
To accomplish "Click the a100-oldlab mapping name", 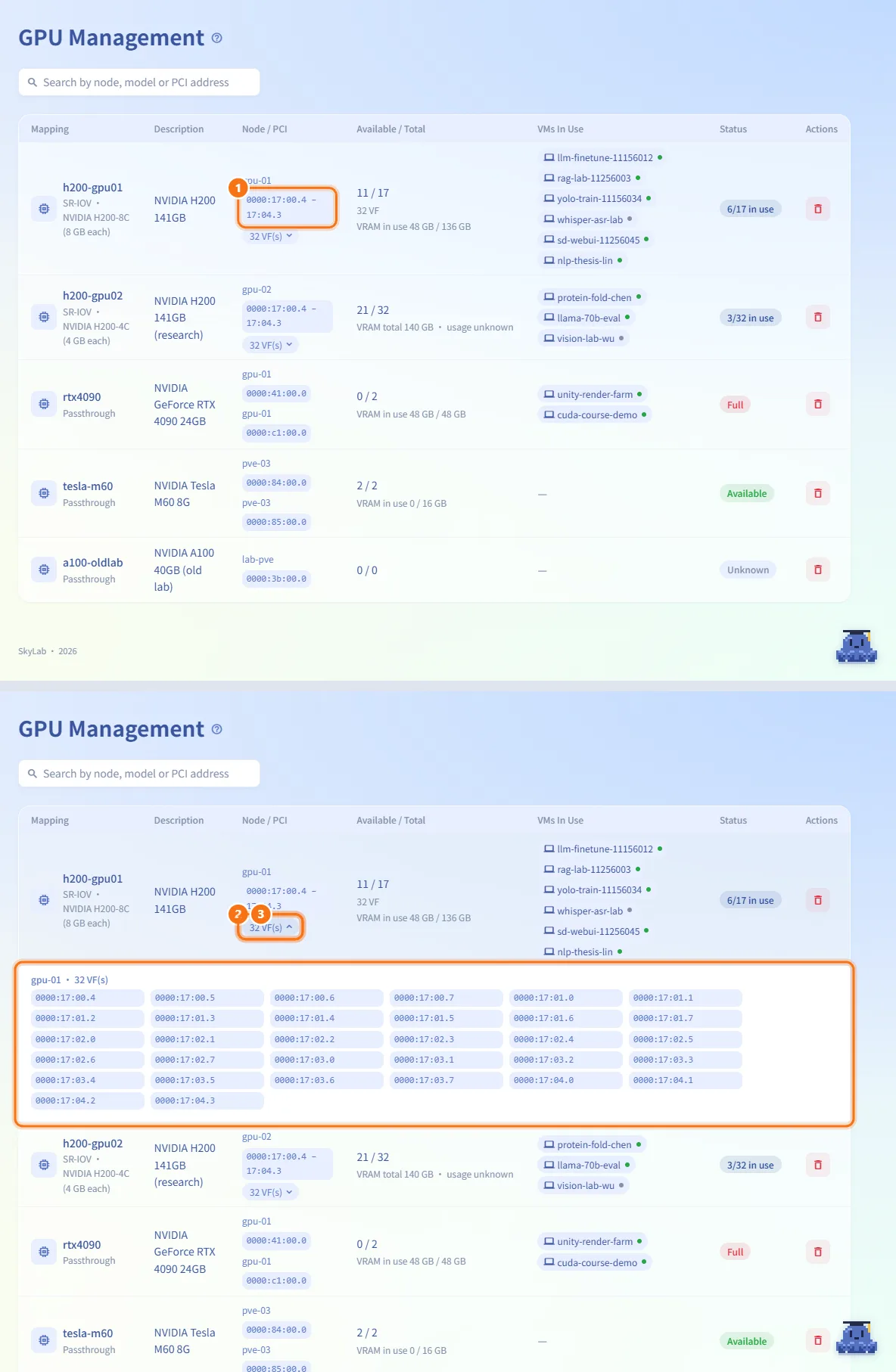I will [x=92, y=562].
